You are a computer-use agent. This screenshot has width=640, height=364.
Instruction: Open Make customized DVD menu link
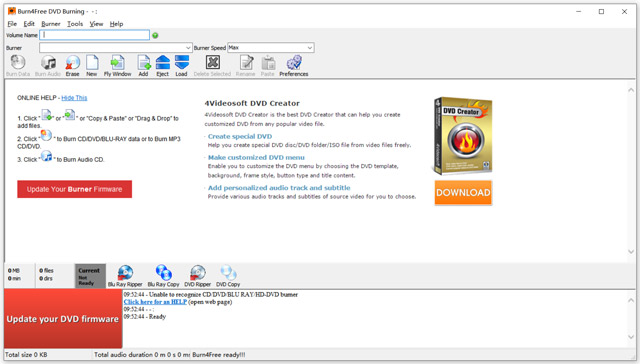[x=256, y=158]
